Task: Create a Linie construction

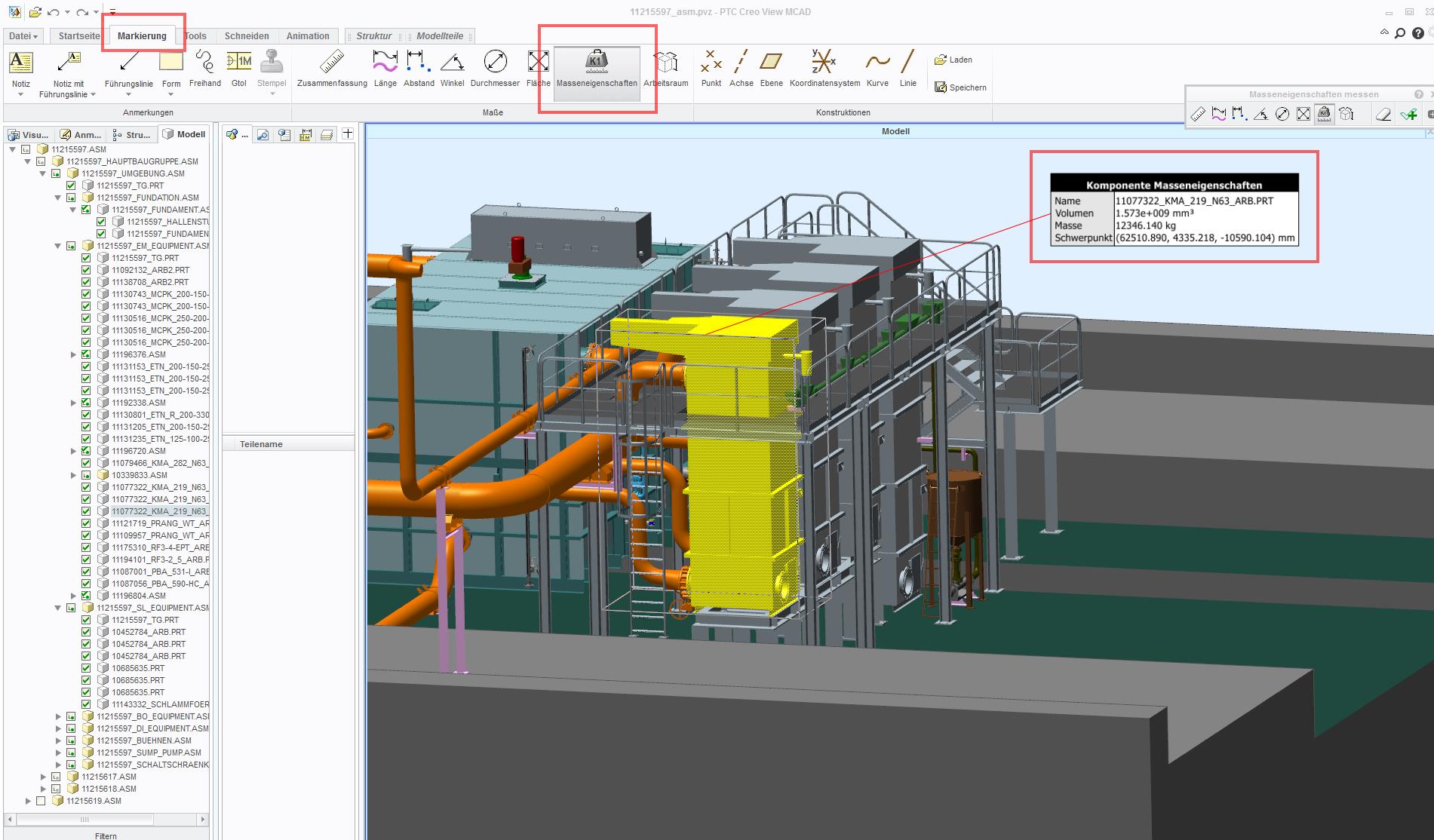Action: [907, 69]
